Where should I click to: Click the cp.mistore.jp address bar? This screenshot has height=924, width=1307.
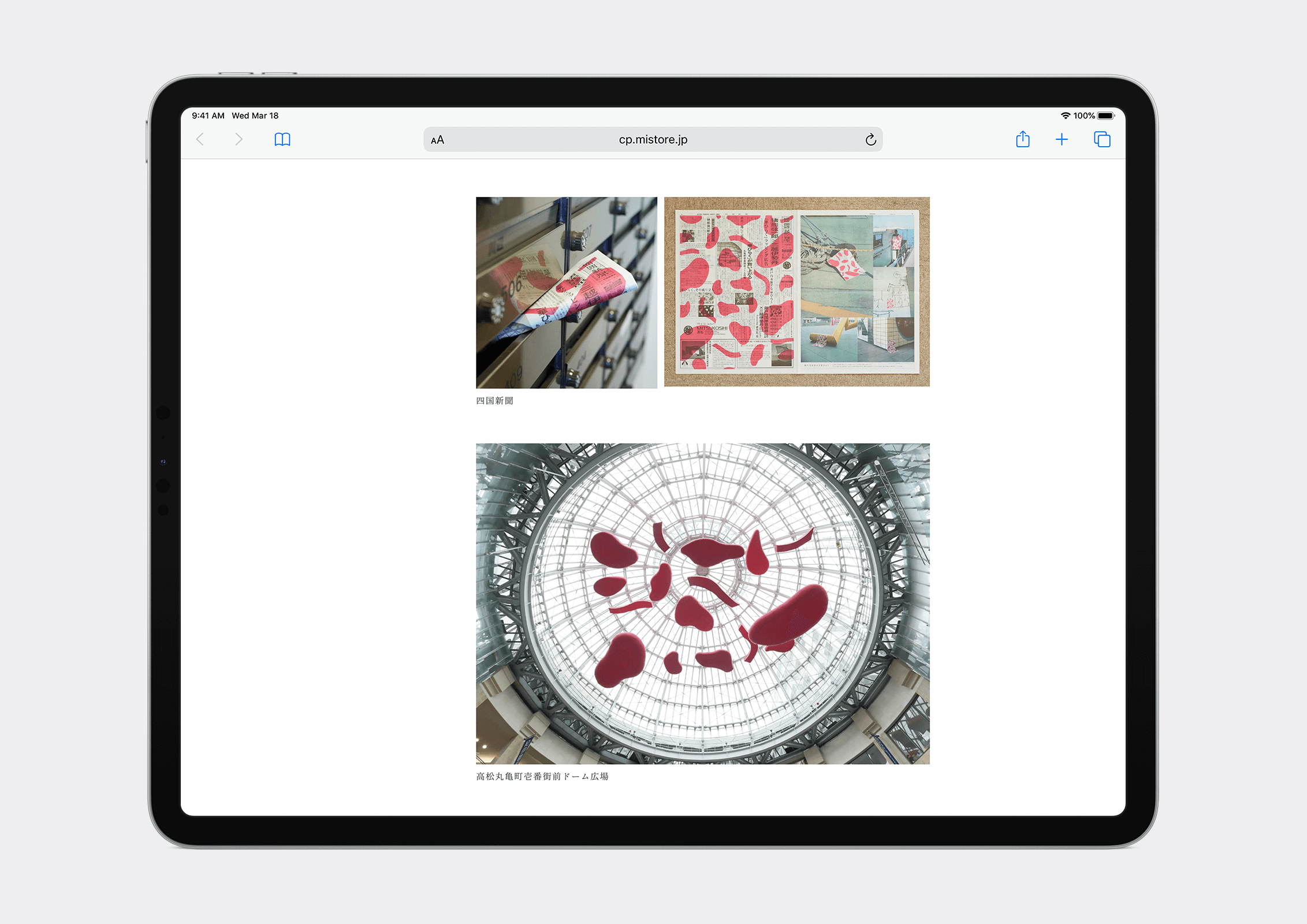(x=653, y=140)
